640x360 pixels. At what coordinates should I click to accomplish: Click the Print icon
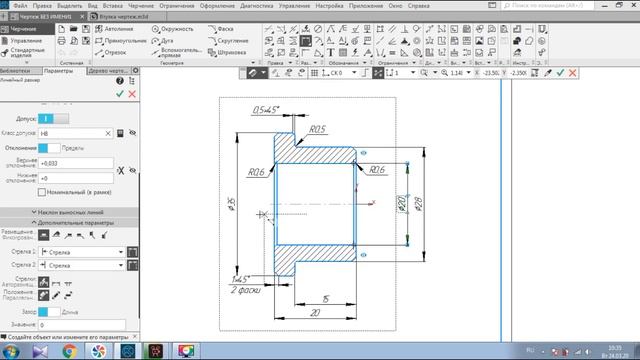coord(61,41)
